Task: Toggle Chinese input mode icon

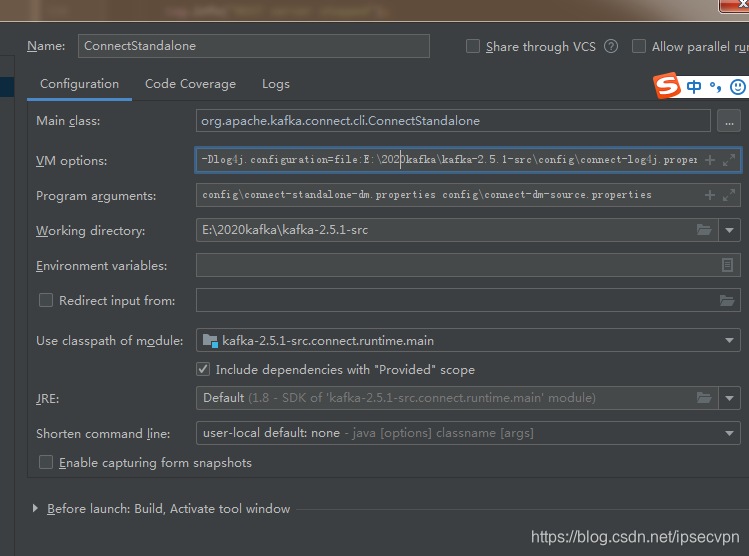Action: [694, 86]
